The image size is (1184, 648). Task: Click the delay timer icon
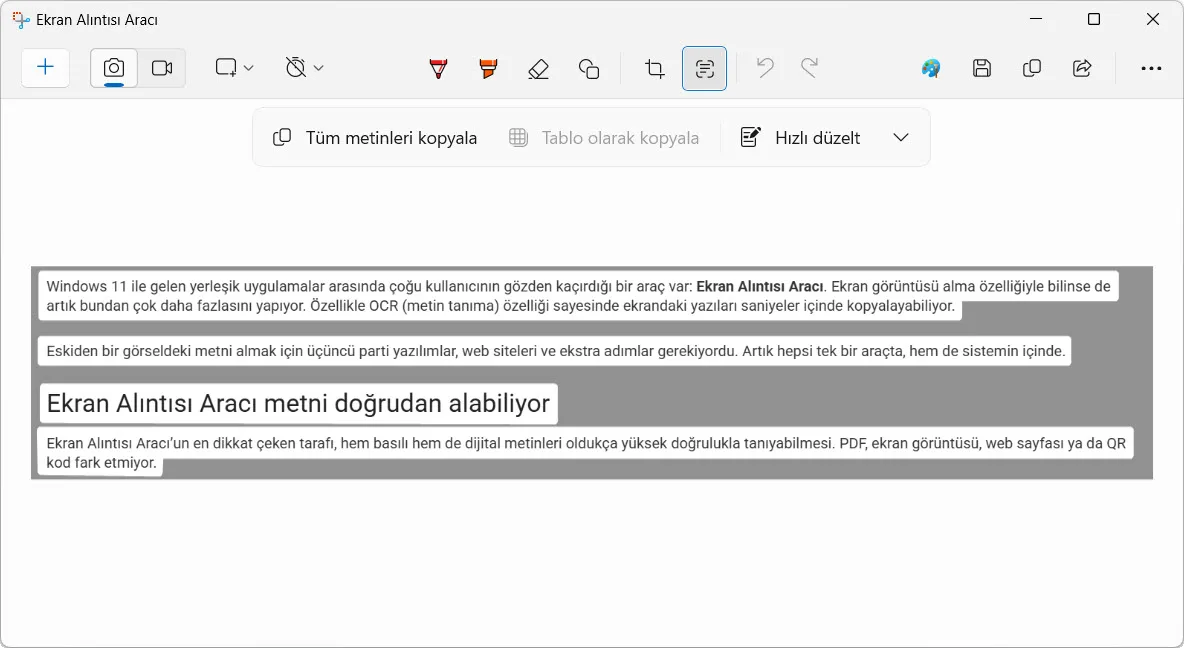296,68
